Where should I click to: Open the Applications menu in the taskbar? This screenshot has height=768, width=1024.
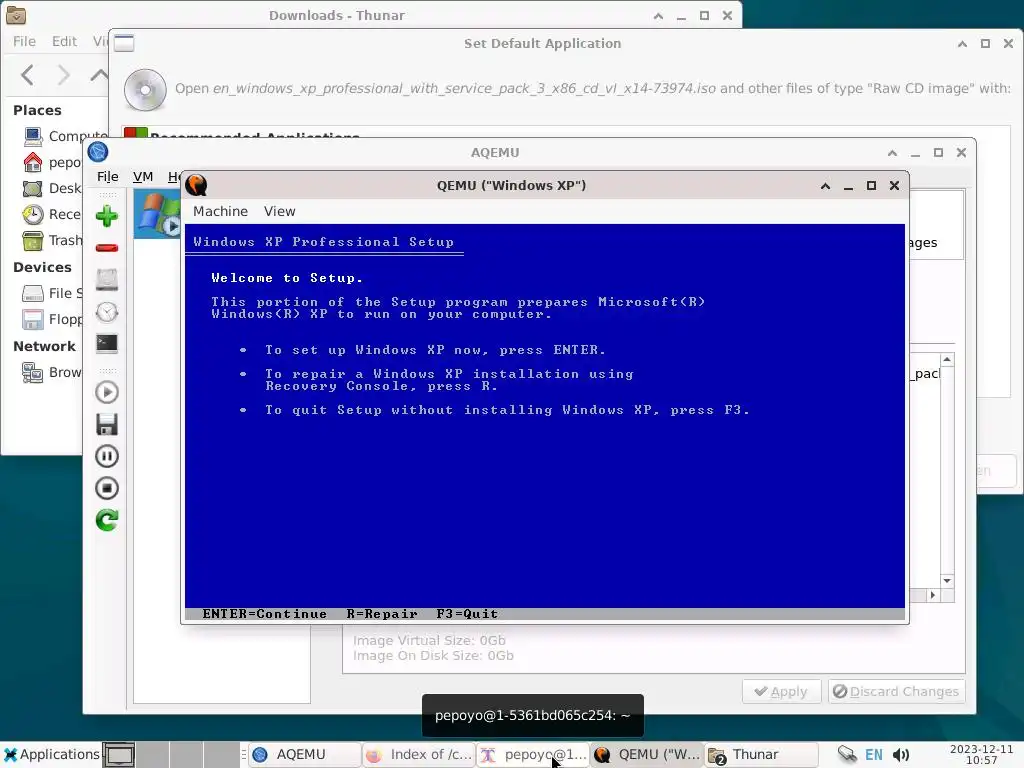click(51, 754)
